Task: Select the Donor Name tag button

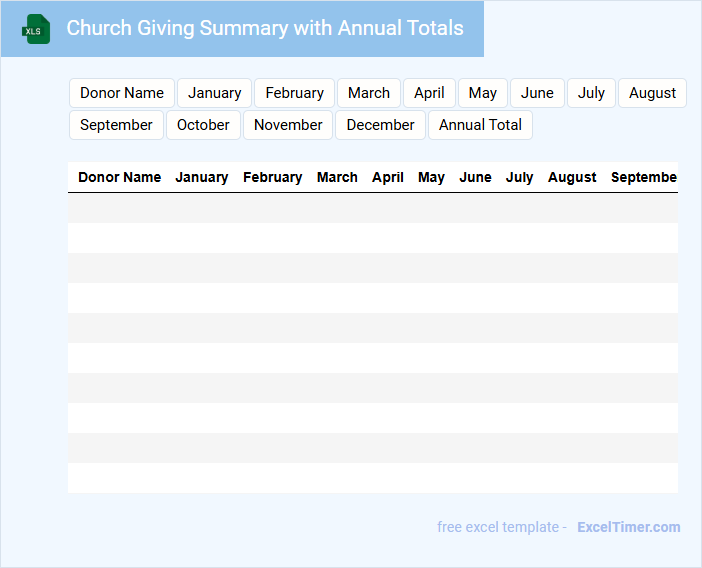Action: tap(122, 93)
